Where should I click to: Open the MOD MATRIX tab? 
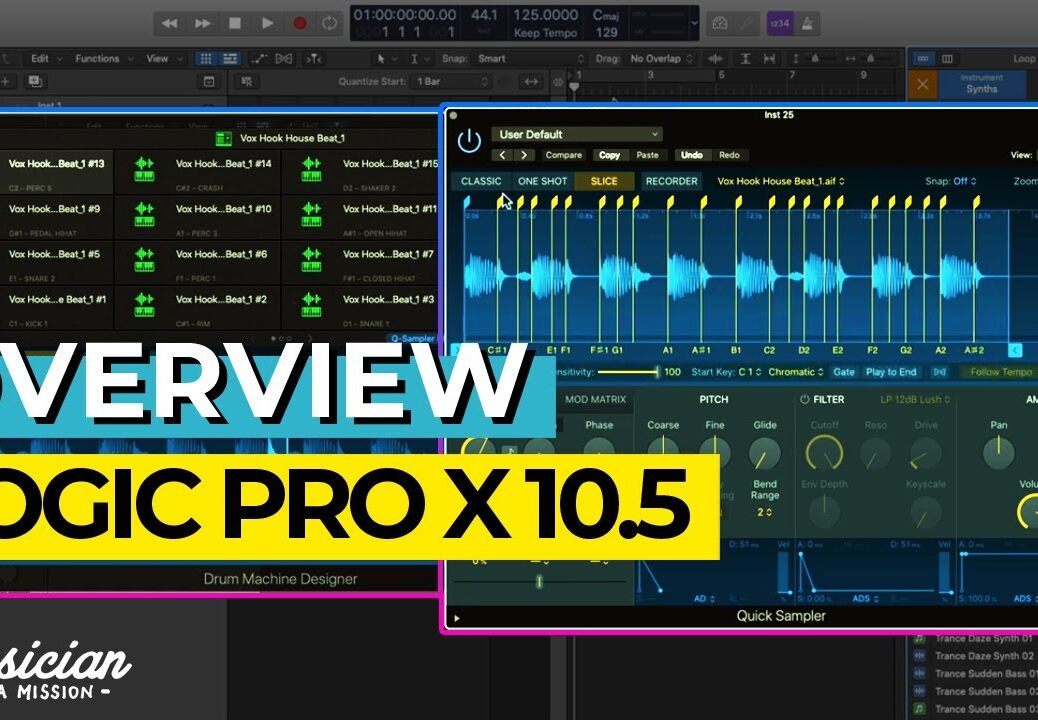(x=595, y=400)
